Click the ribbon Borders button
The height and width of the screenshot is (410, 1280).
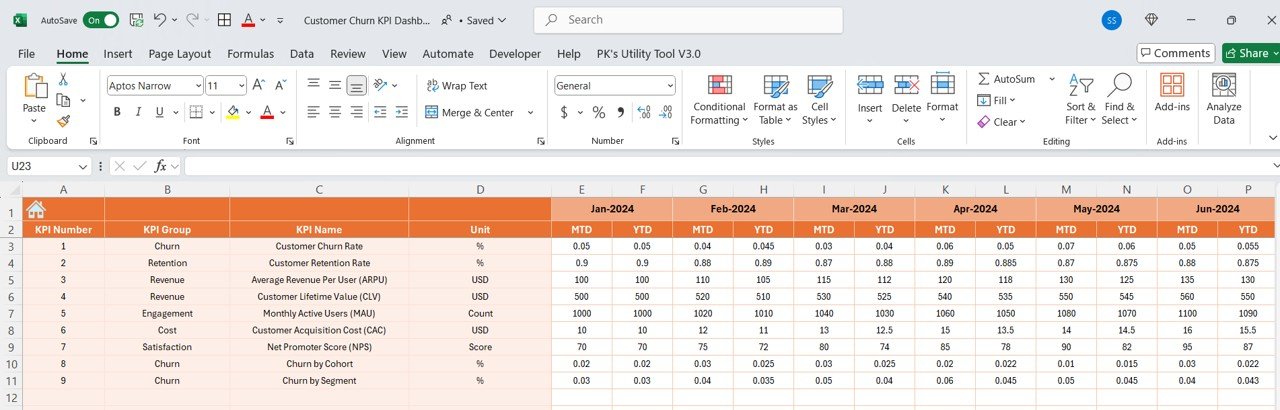[196, 112]
